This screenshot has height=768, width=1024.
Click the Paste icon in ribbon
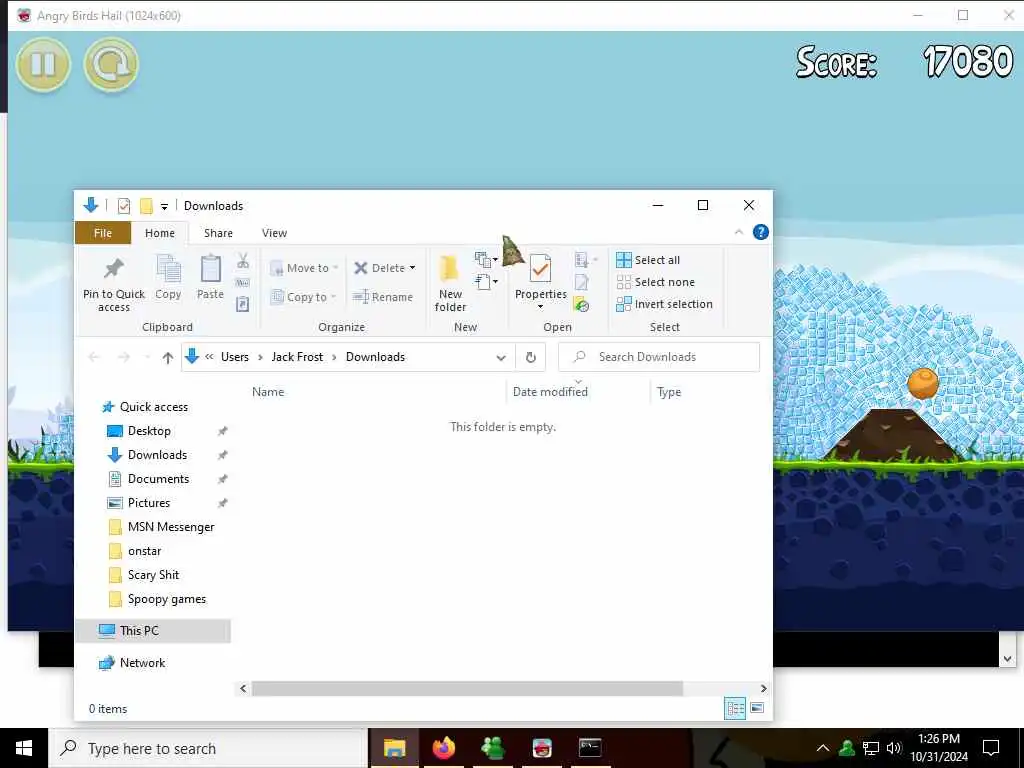(210, 268)
